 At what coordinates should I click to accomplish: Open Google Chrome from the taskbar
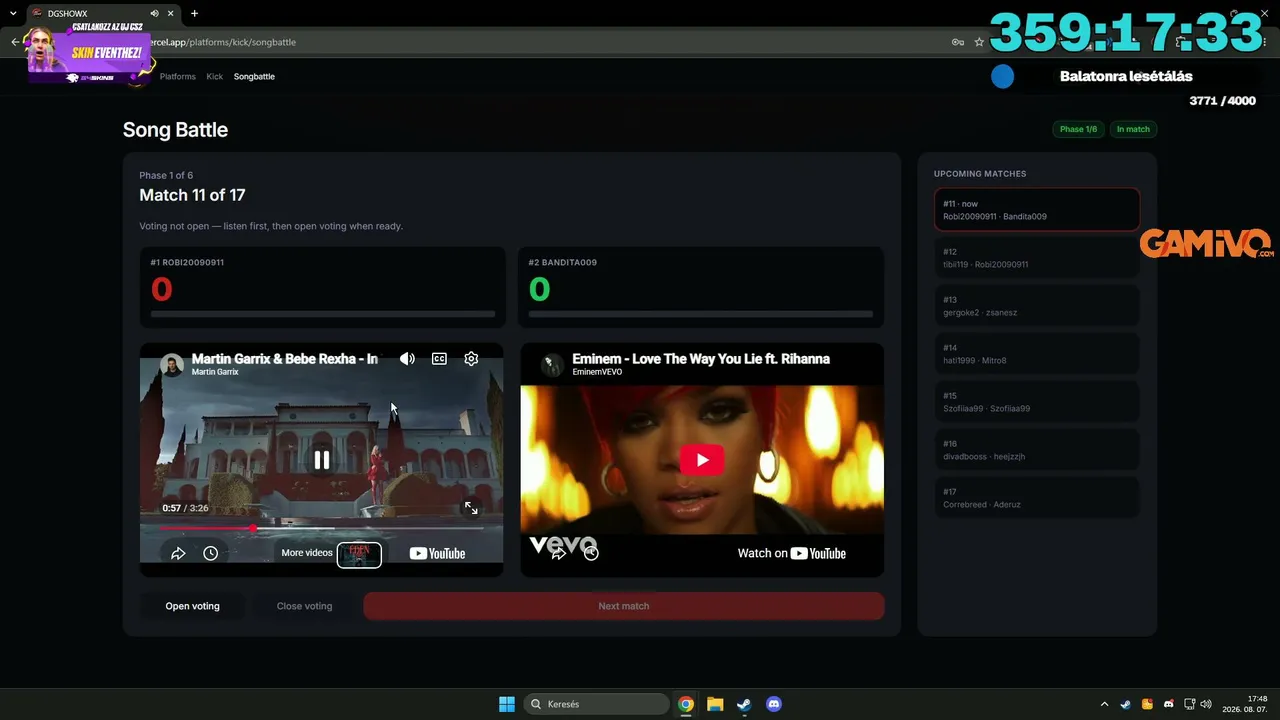(686, 704)
